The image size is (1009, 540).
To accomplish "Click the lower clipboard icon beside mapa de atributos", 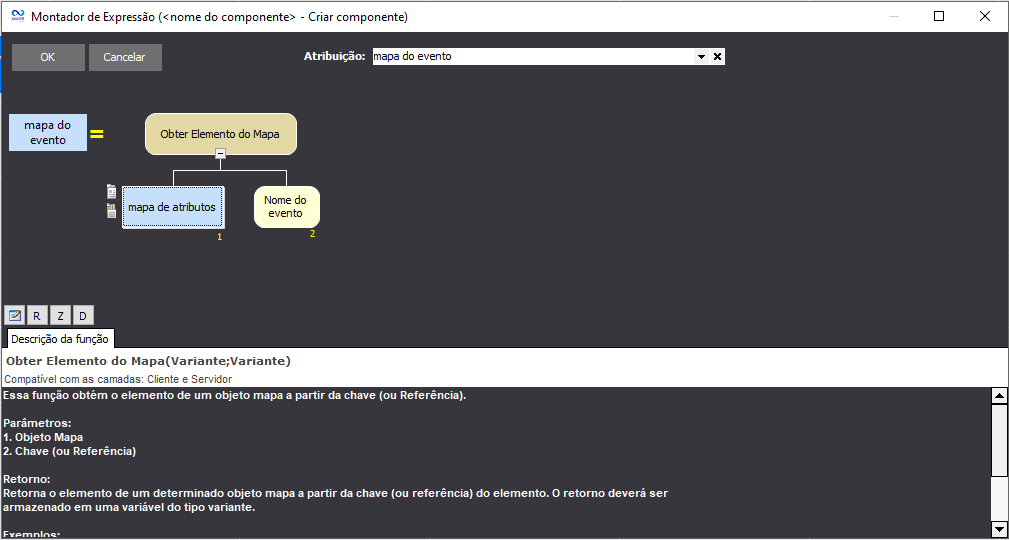I will pos(111,210).
